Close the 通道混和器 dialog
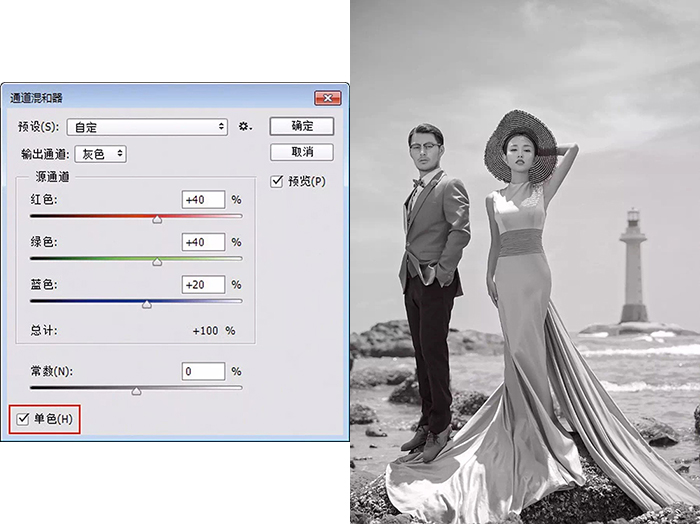700x524 pixels. pyautogui.click(x=328, y=98)
